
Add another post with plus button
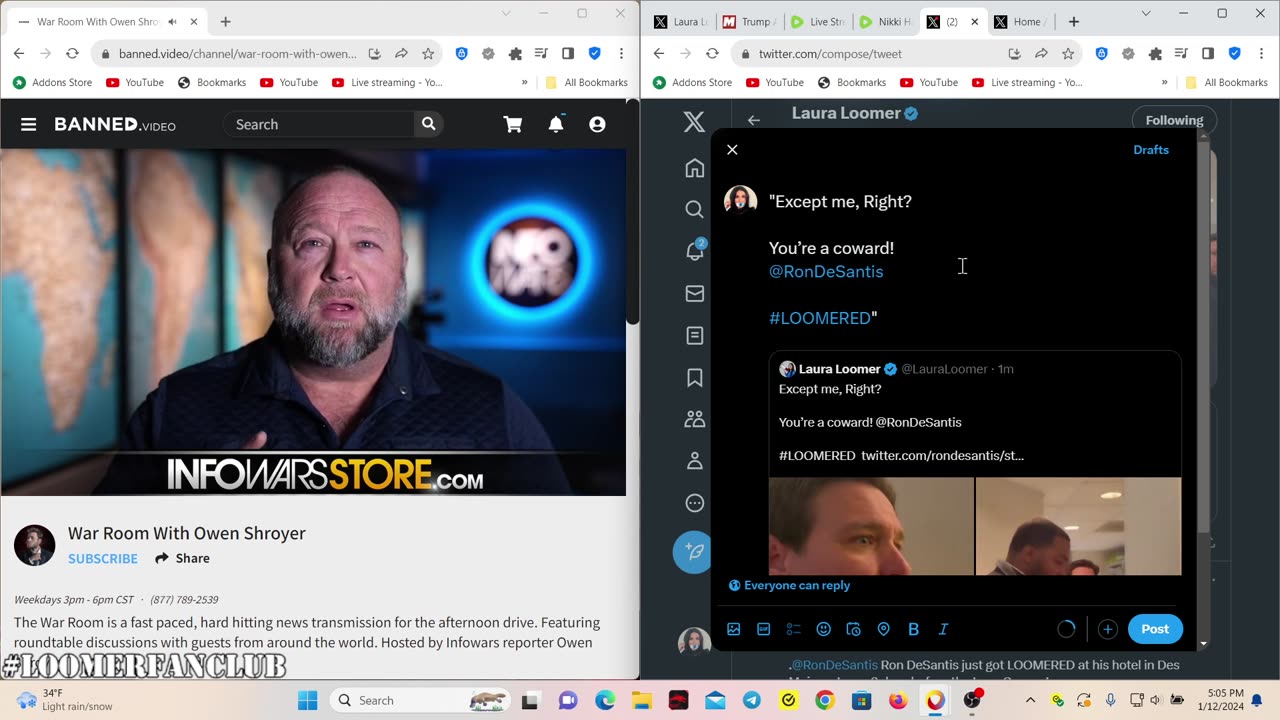point(1107,629)
